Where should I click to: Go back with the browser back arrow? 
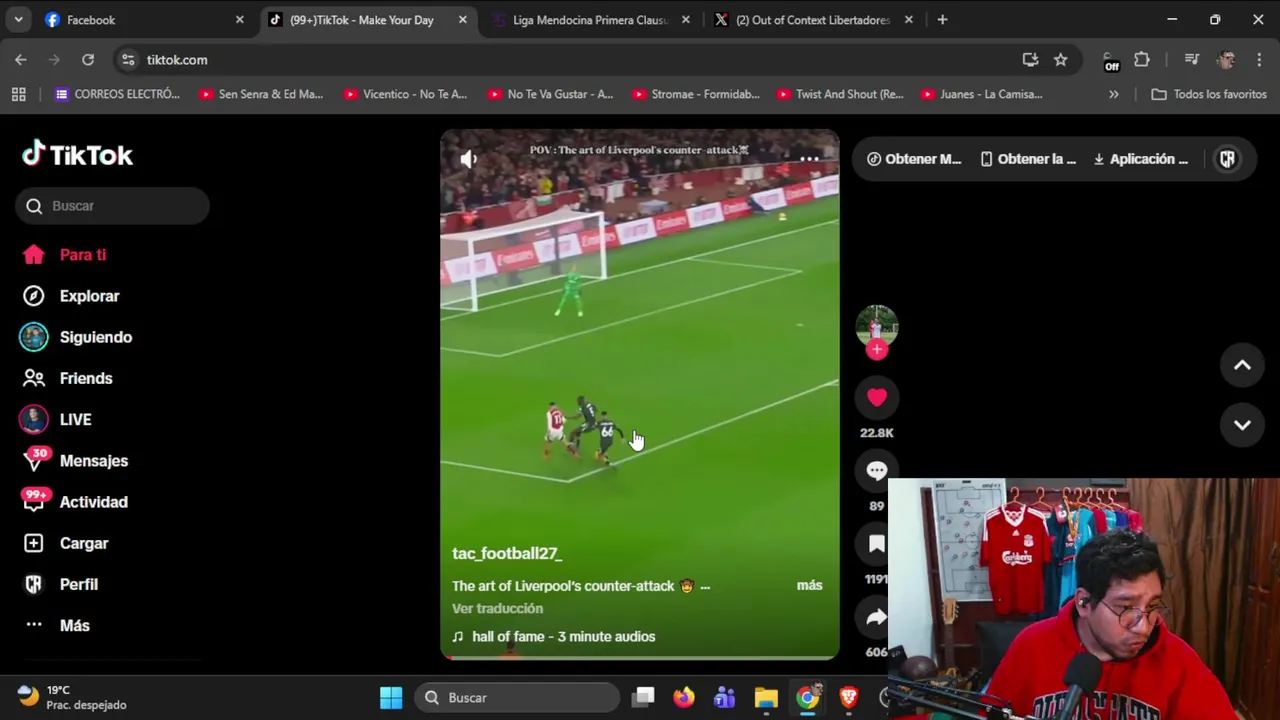[21, 60]
